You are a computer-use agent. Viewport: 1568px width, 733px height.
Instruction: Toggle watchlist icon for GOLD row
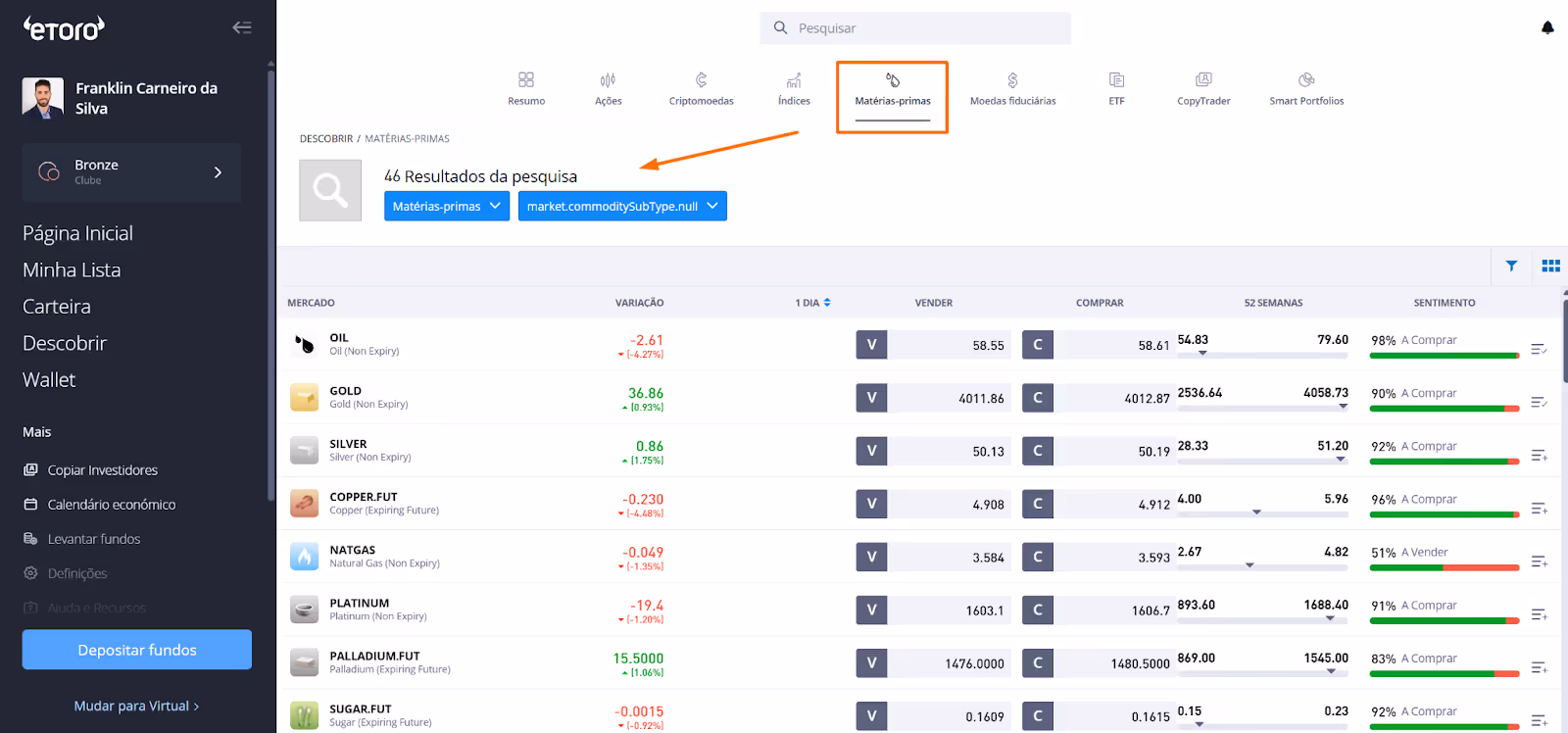click(x=1539, y=402)
